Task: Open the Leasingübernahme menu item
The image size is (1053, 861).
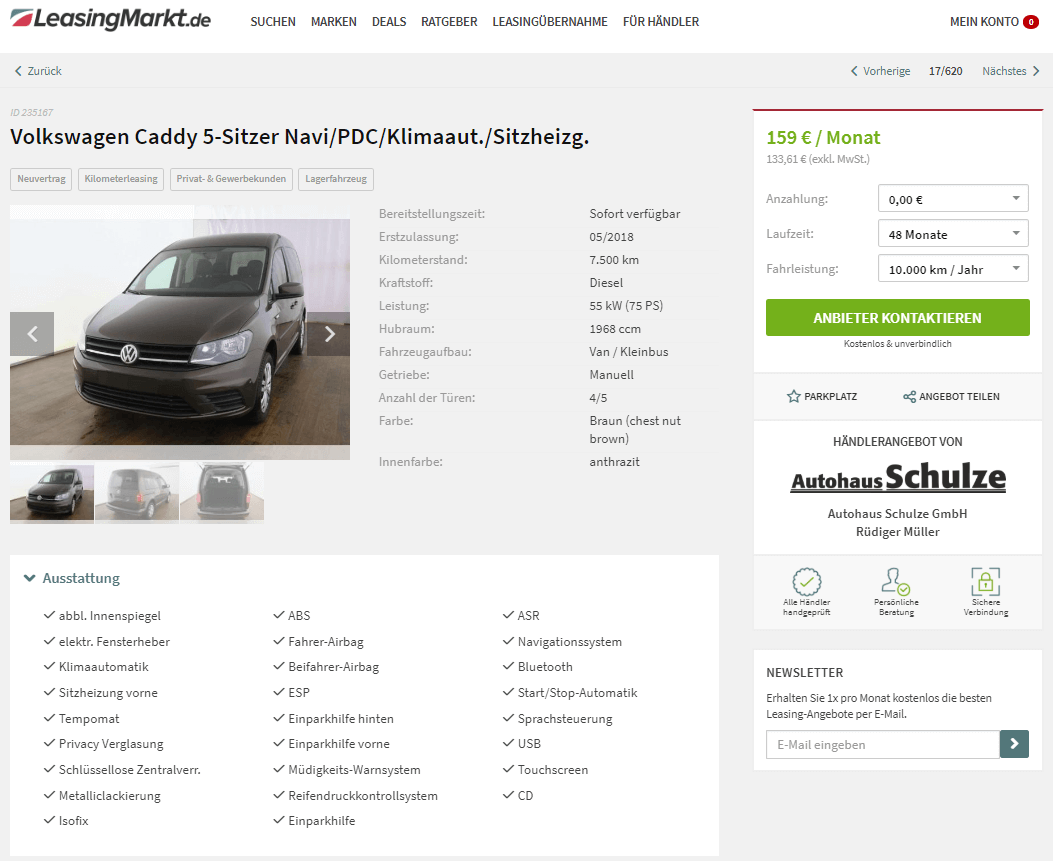Action: click(x=549, y=21)
